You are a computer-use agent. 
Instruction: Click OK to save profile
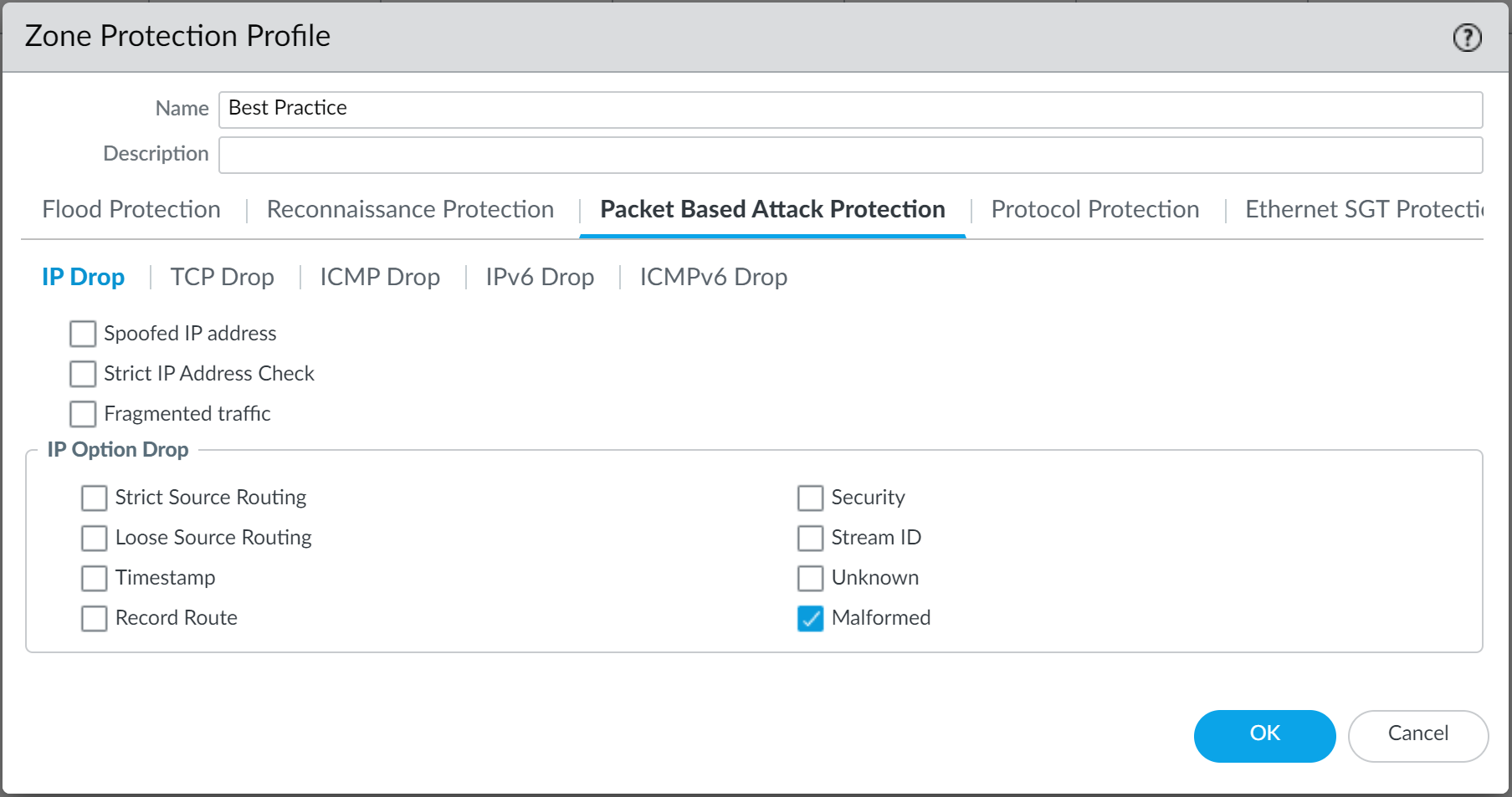tap(1264, 735)
